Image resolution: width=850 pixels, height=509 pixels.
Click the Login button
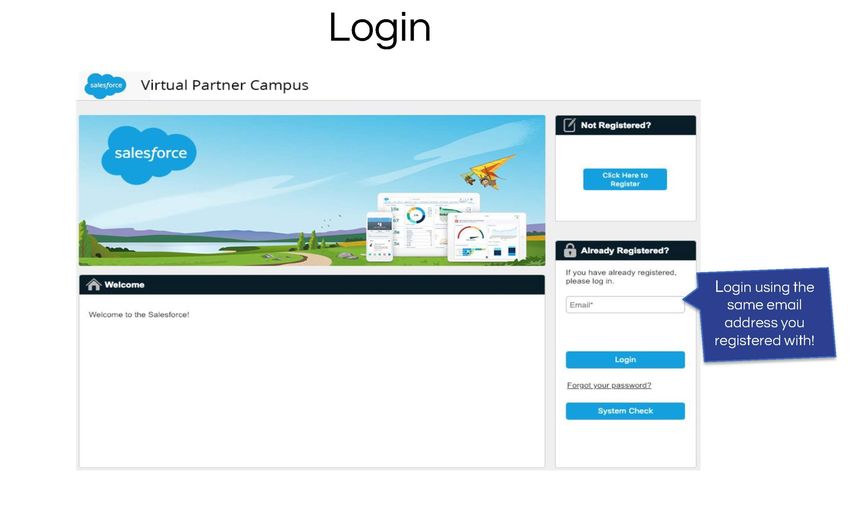pos(625,360)
